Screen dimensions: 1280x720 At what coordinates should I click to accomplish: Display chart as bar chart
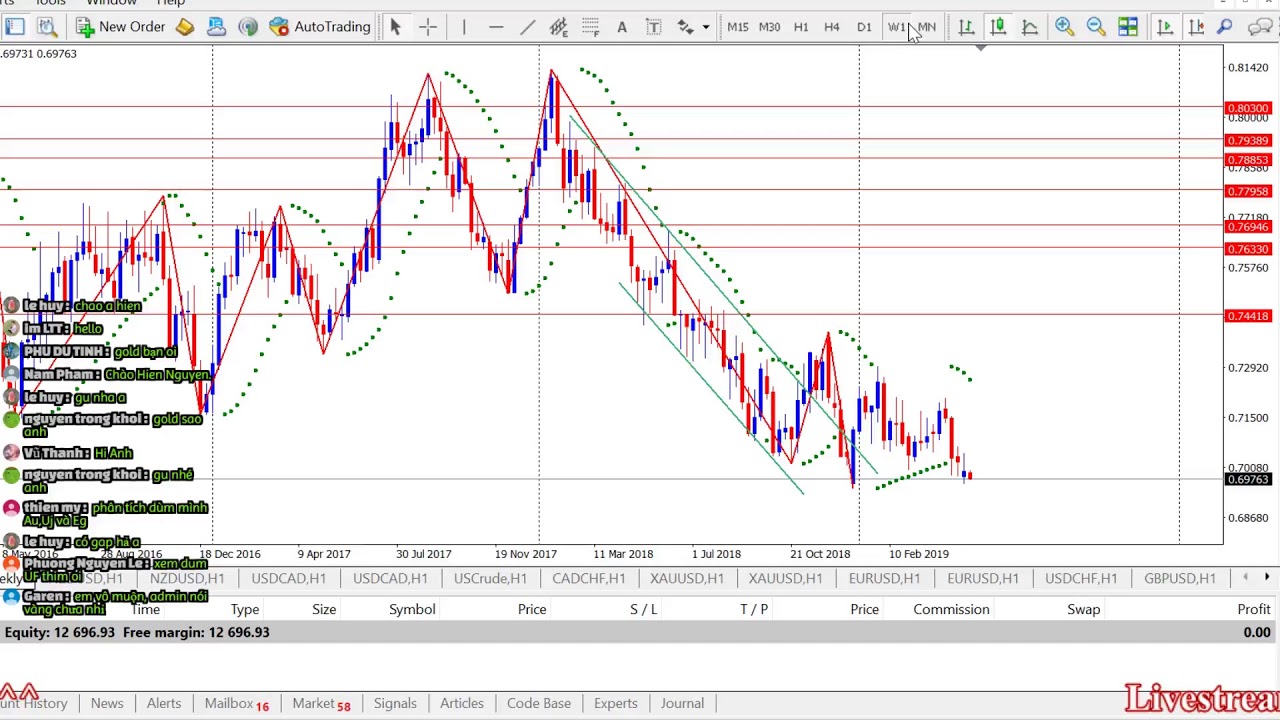click(x=966, y=27)
